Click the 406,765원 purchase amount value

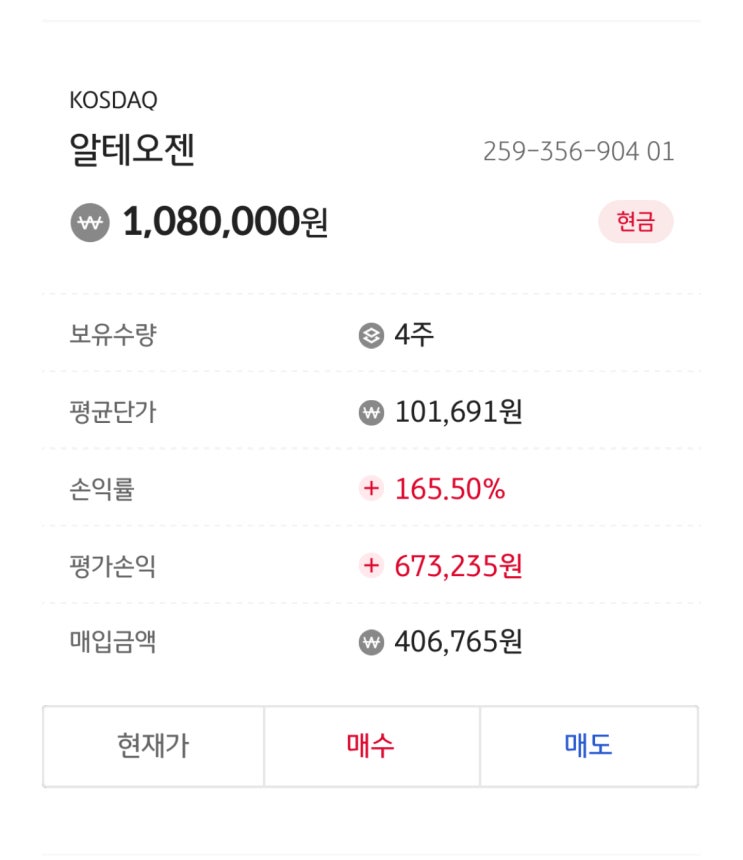(458, 642)
